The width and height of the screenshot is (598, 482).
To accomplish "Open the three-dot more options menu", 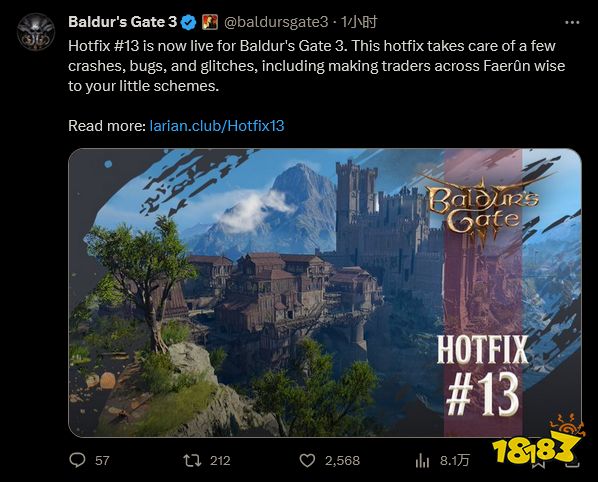I will 572,23.
